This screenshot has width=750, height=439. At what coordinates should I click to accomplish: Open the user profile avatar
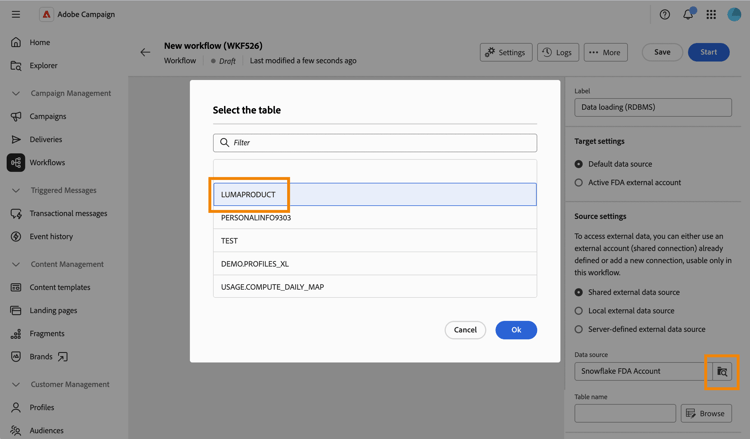coord(734,14)
